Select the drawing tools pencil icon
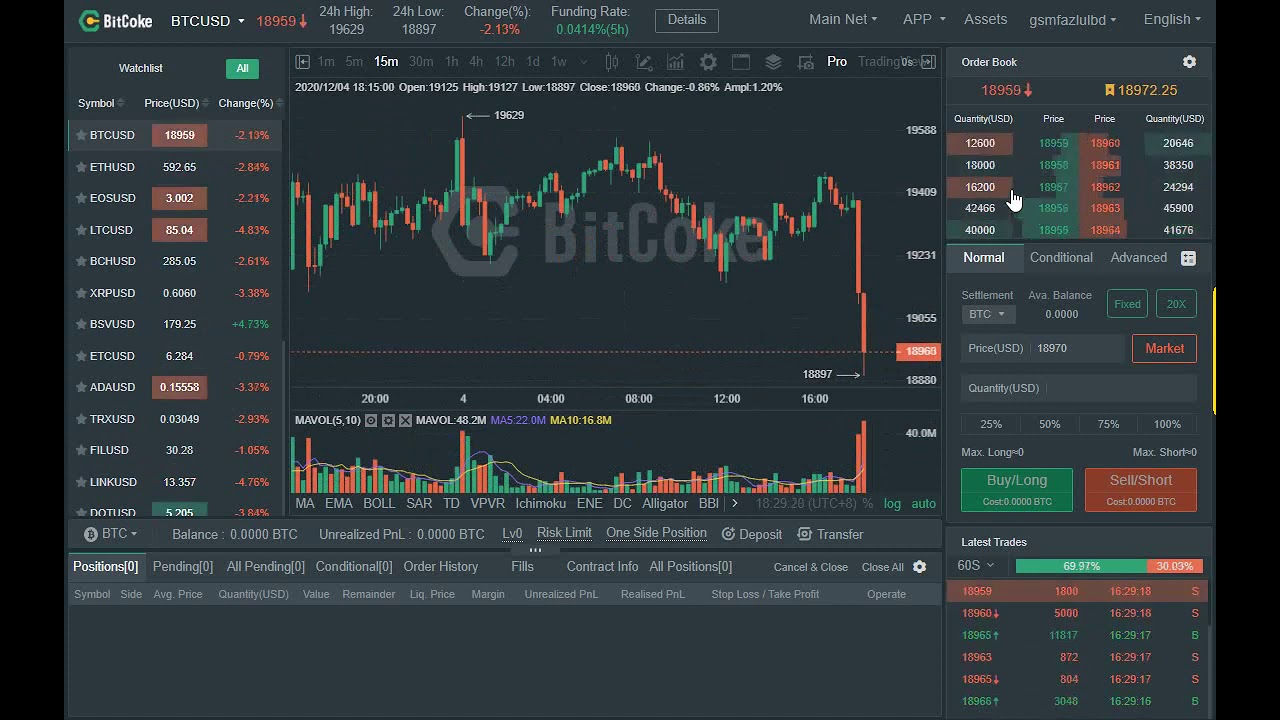This screenshot has height=720, width=1280. (x=644, y=62)
